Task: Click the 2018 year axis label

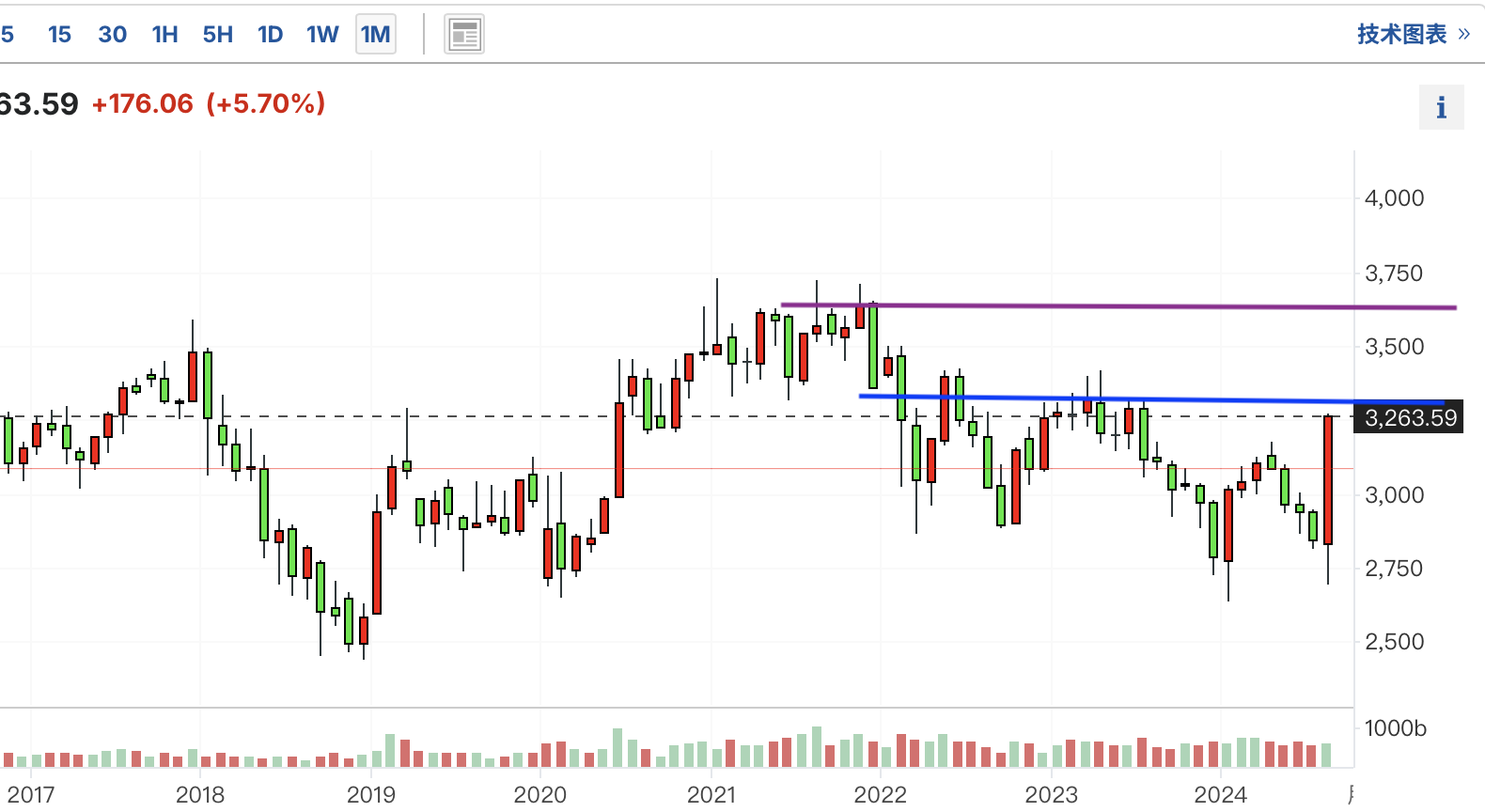Action: 200,795
